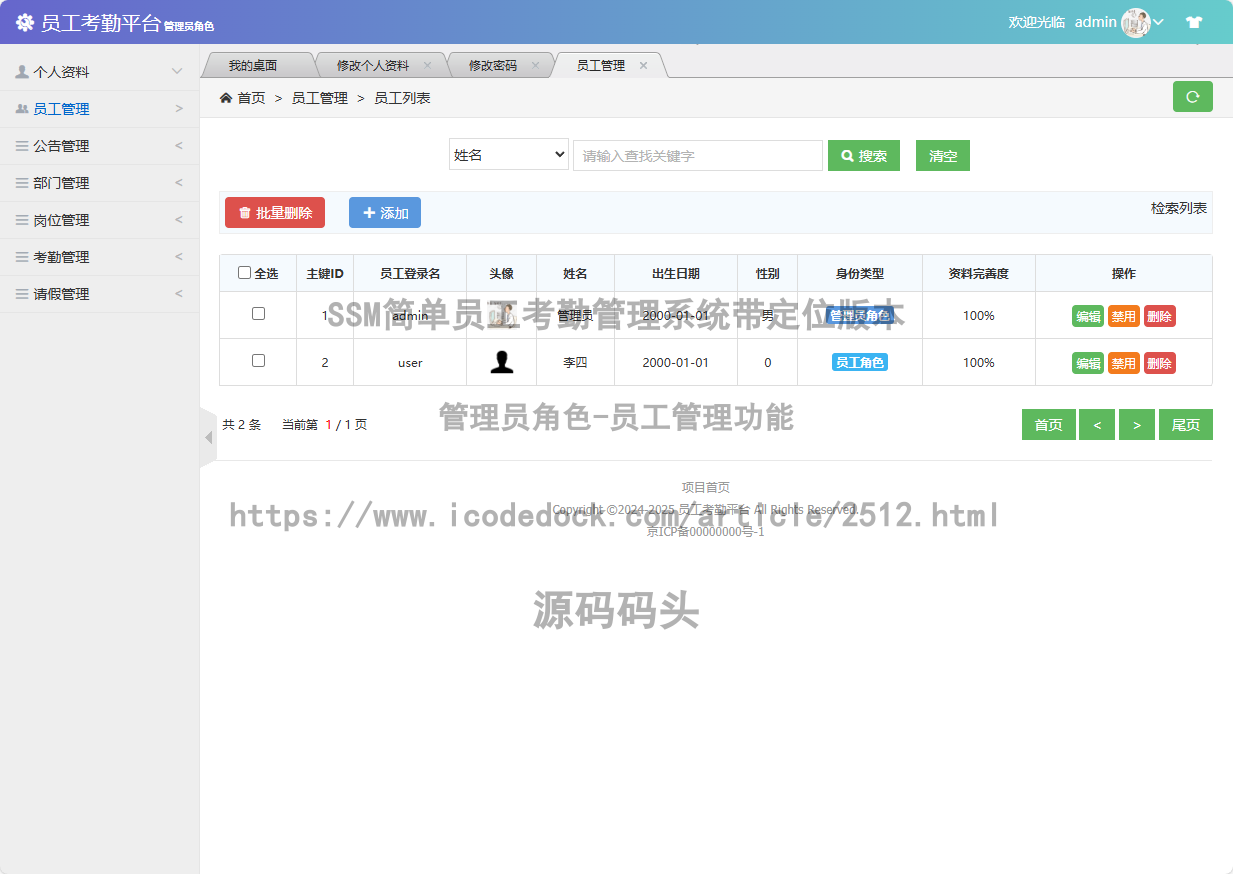Go to 首页 pagination button
1233x874 pixels.
(x=1049, y=425)
